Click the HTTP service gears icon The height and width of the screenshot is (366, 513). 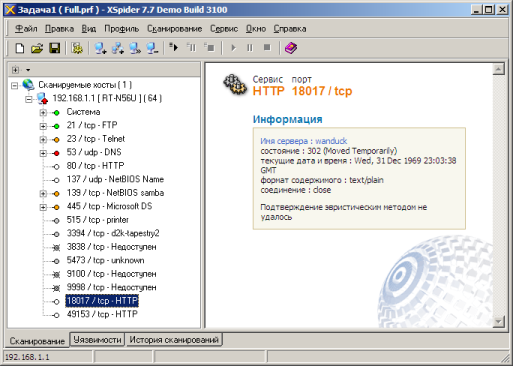point(235,85)
